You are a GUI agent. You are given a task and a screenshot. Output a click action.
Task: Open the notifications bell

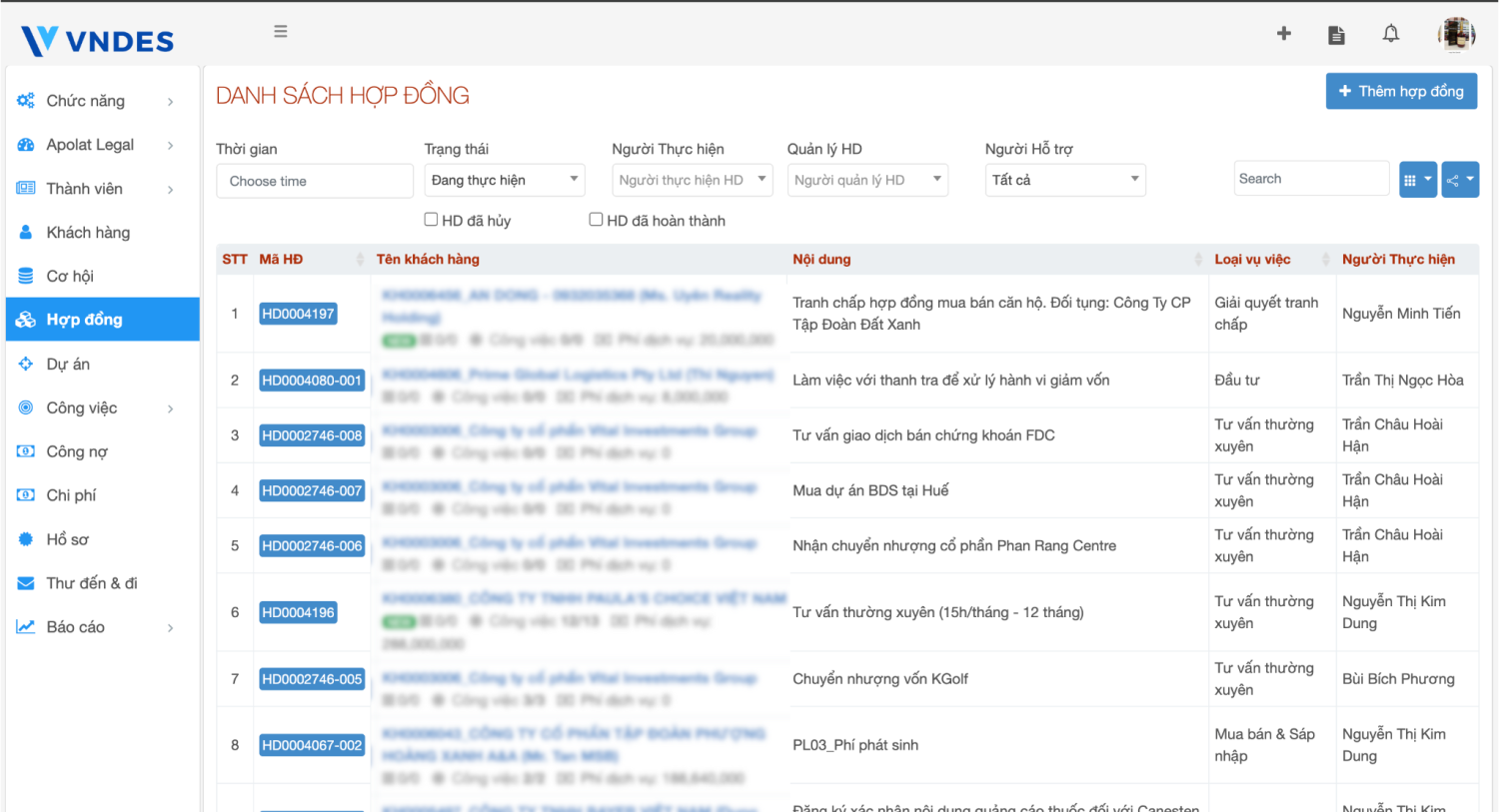click(x=1390, y=34)
